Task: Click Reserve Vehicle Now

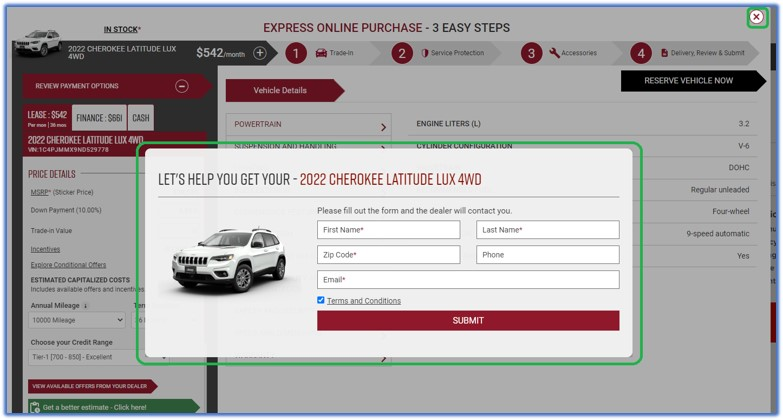Action: 693,81
